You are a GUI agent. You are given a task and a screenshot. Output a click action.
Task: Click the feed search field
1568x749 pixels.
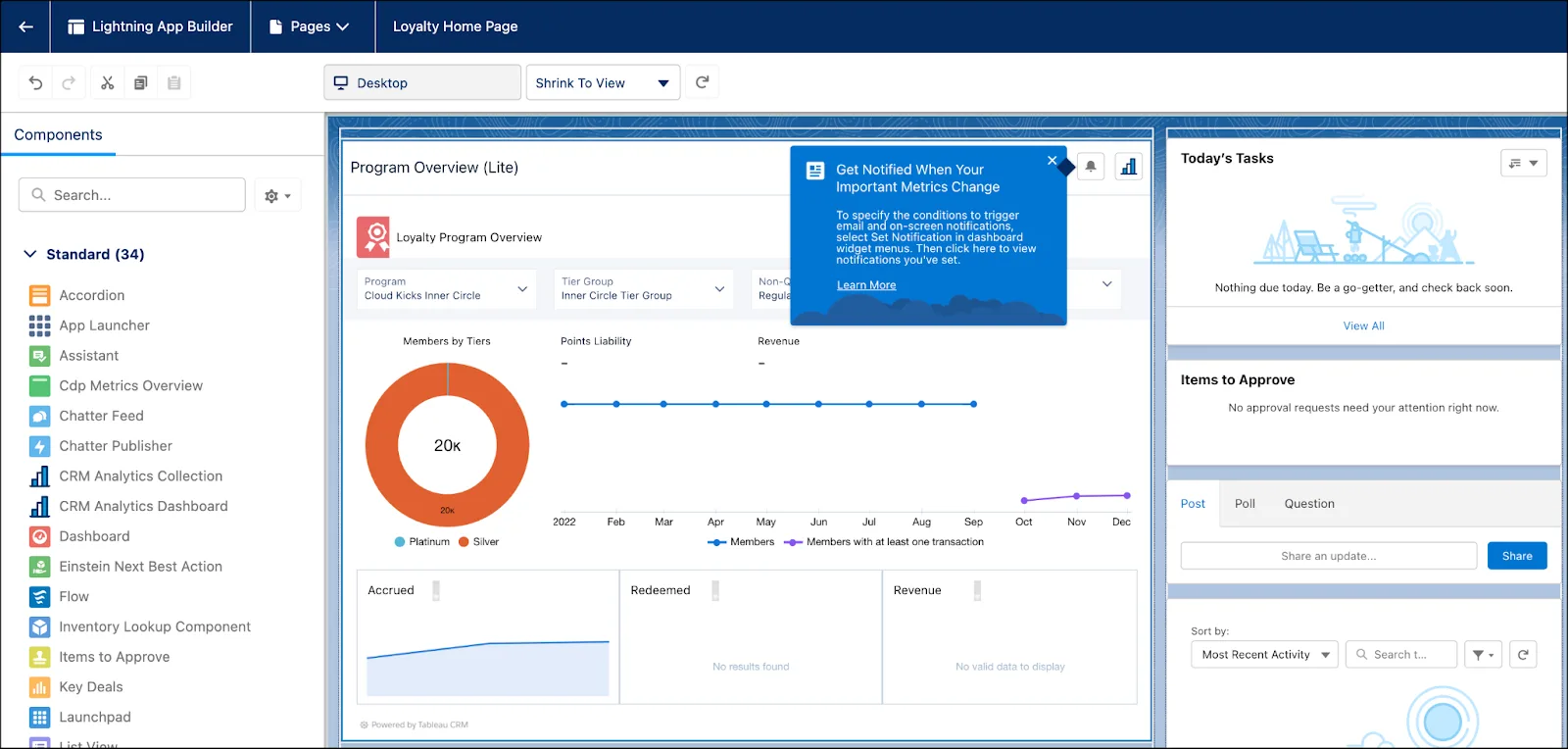tap(1401, 655)
